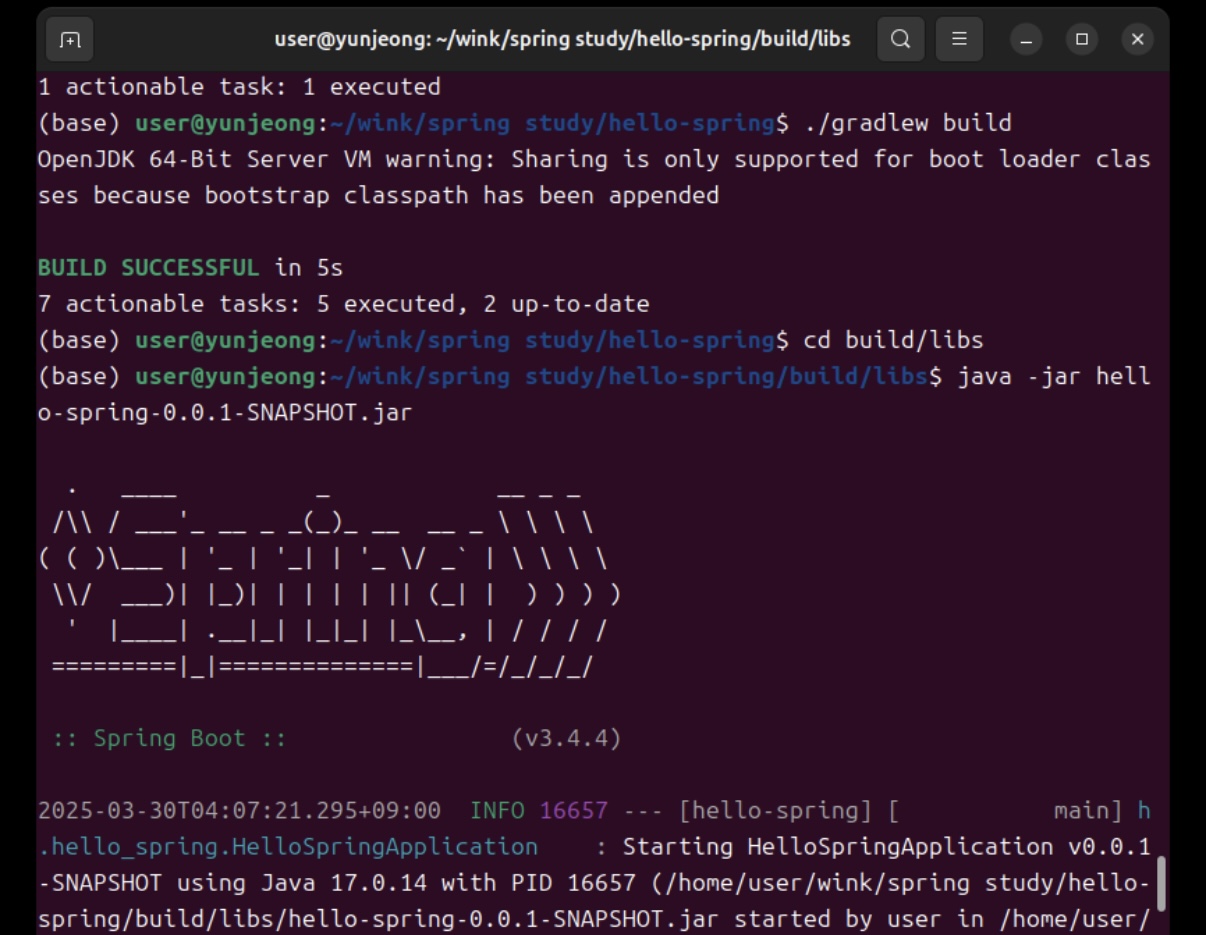The height and width of the screenshot is (935, 1206).
Task: Click the 'cd build/libs' command
Action: (894, 340)
